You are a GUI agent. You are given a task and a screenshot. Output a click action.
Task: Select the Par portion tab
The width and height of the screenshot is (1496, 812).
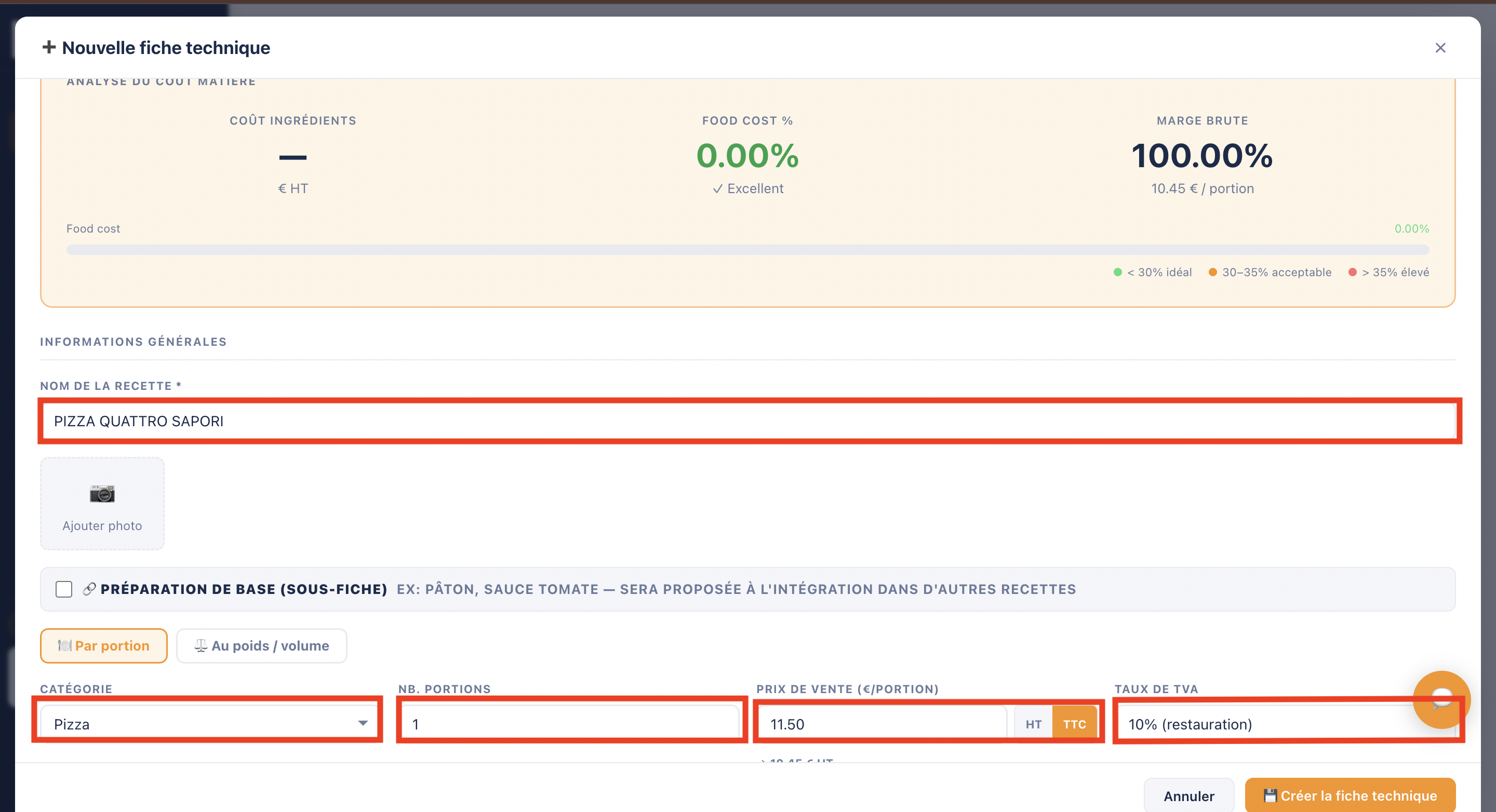104,645
